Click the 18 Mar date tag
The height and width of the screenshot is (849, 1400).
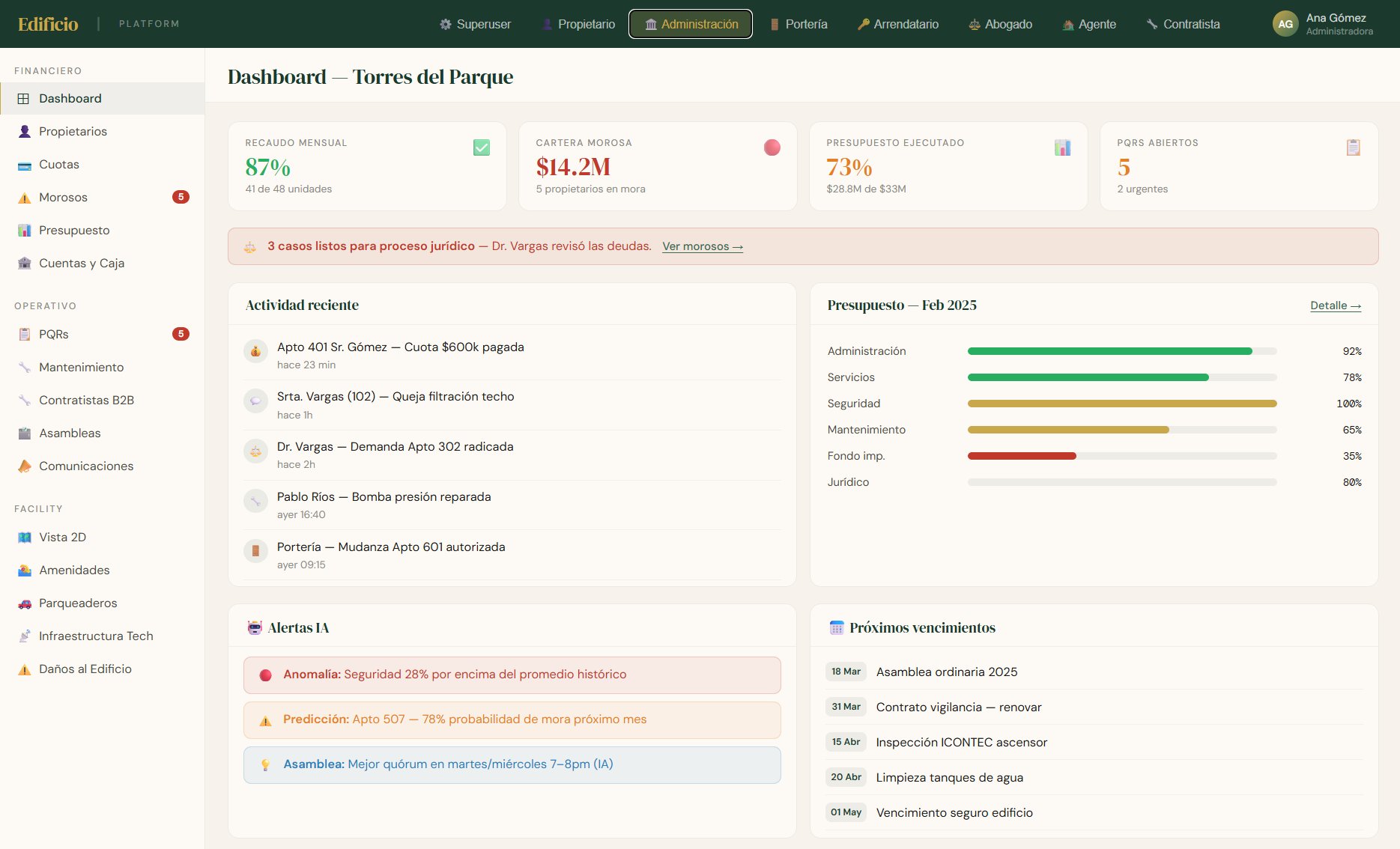[x=846, y=672]
